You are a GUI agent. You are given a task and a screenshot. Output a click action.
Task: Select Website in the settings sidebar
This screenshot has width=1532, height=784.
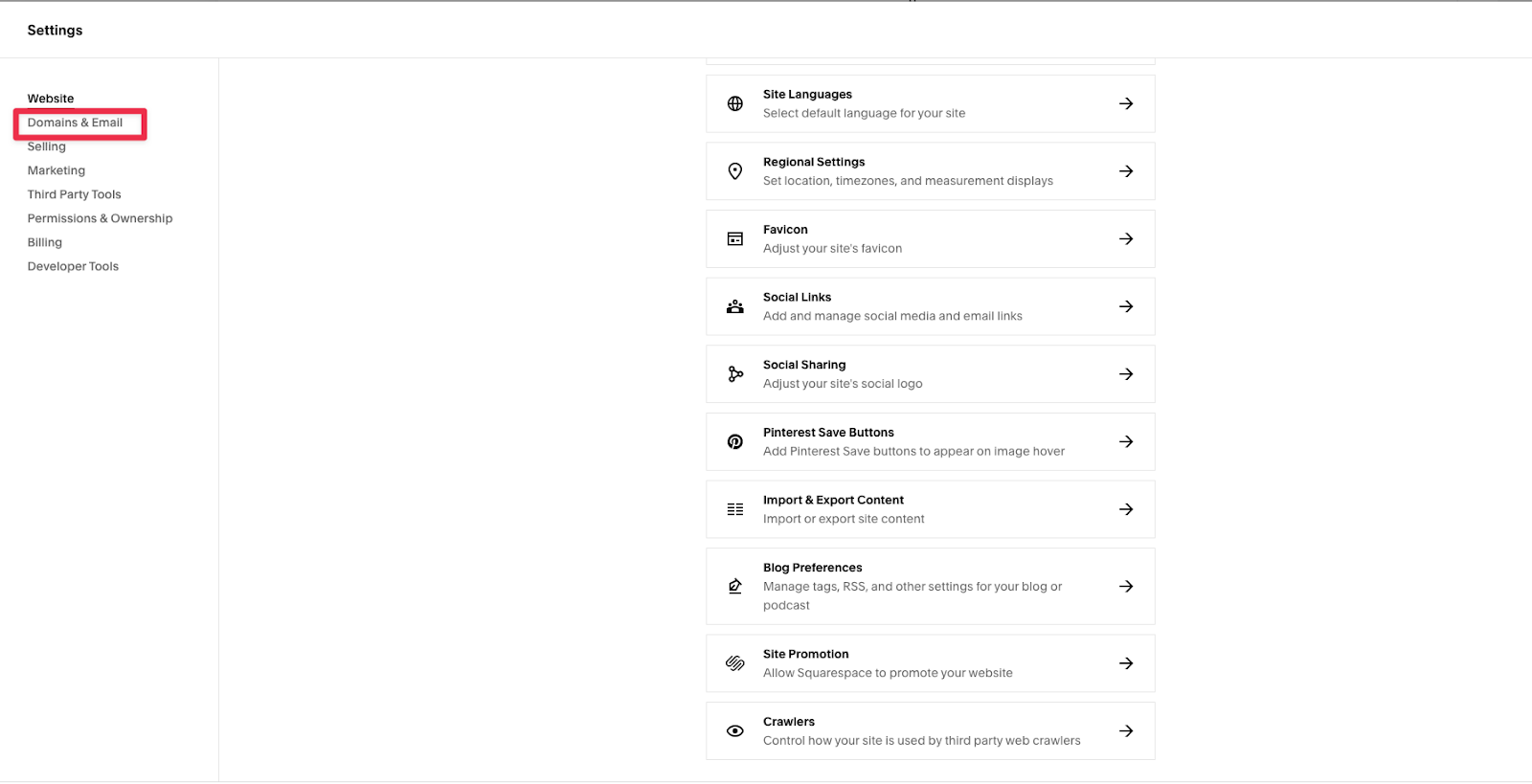tap(51, 99)
